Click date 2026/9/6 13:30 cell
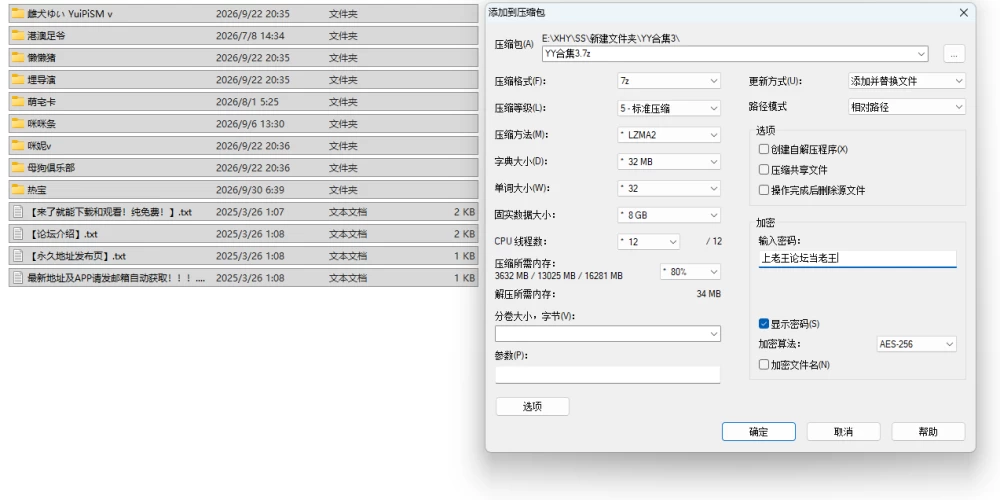 [250, 124]
